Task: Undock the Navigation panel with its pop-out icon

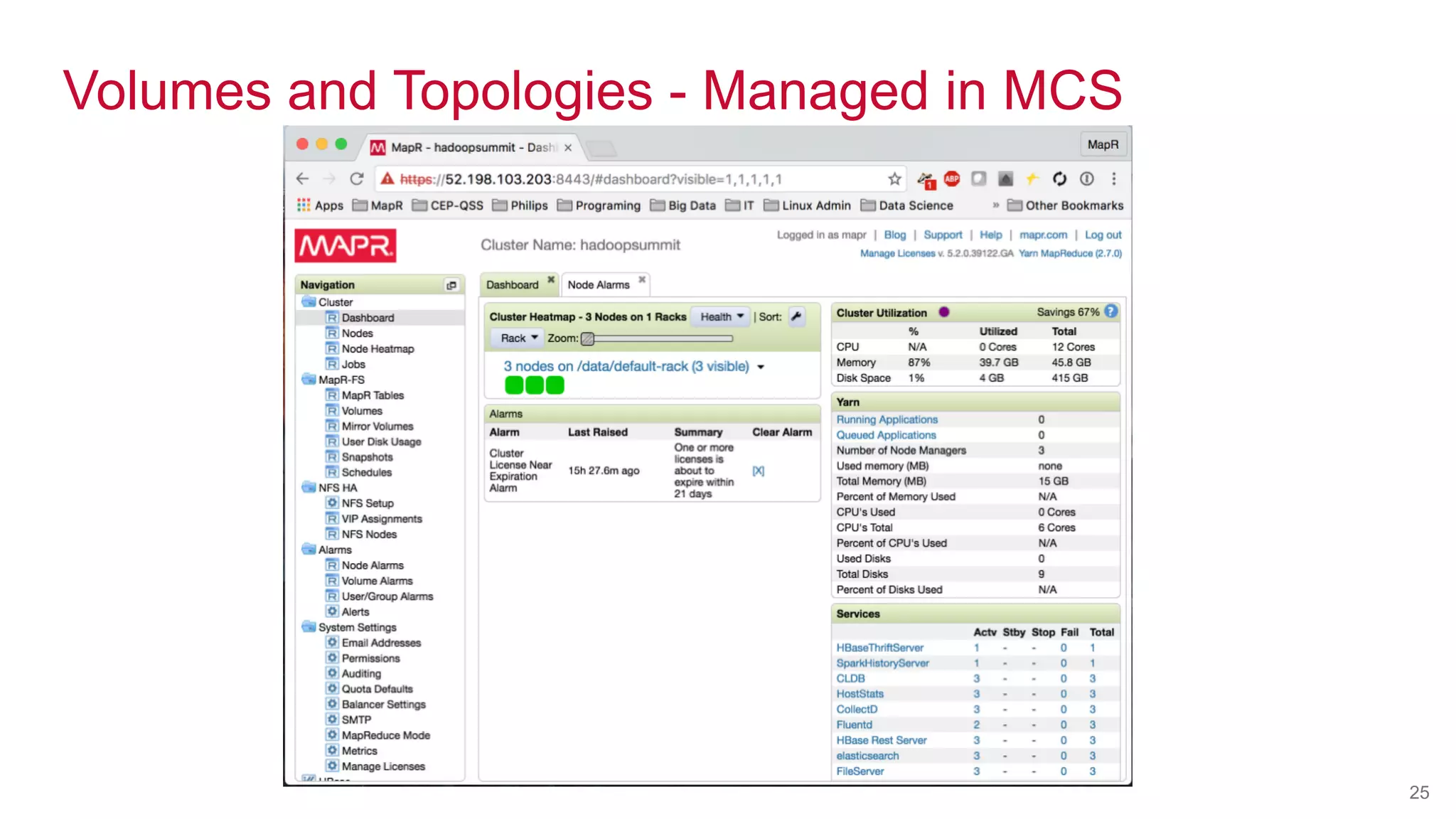Action: coord(451,285)
